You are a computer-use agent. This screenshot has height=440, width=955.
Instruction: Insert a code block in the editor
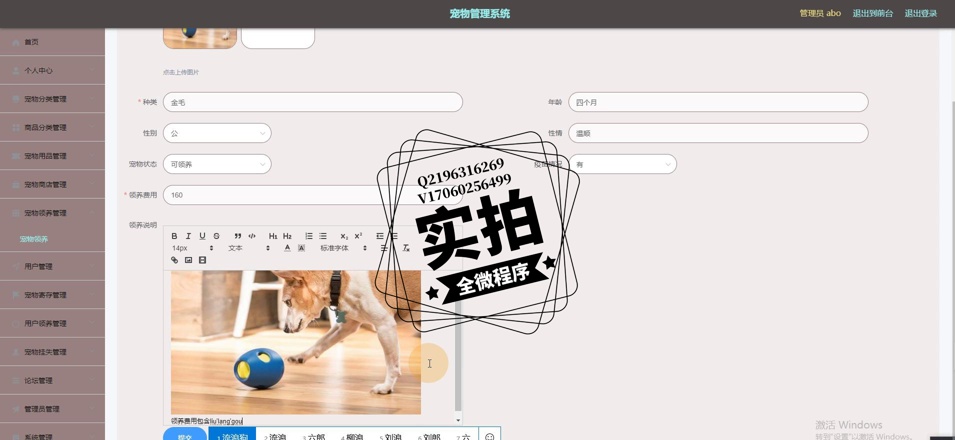point(252,236)
